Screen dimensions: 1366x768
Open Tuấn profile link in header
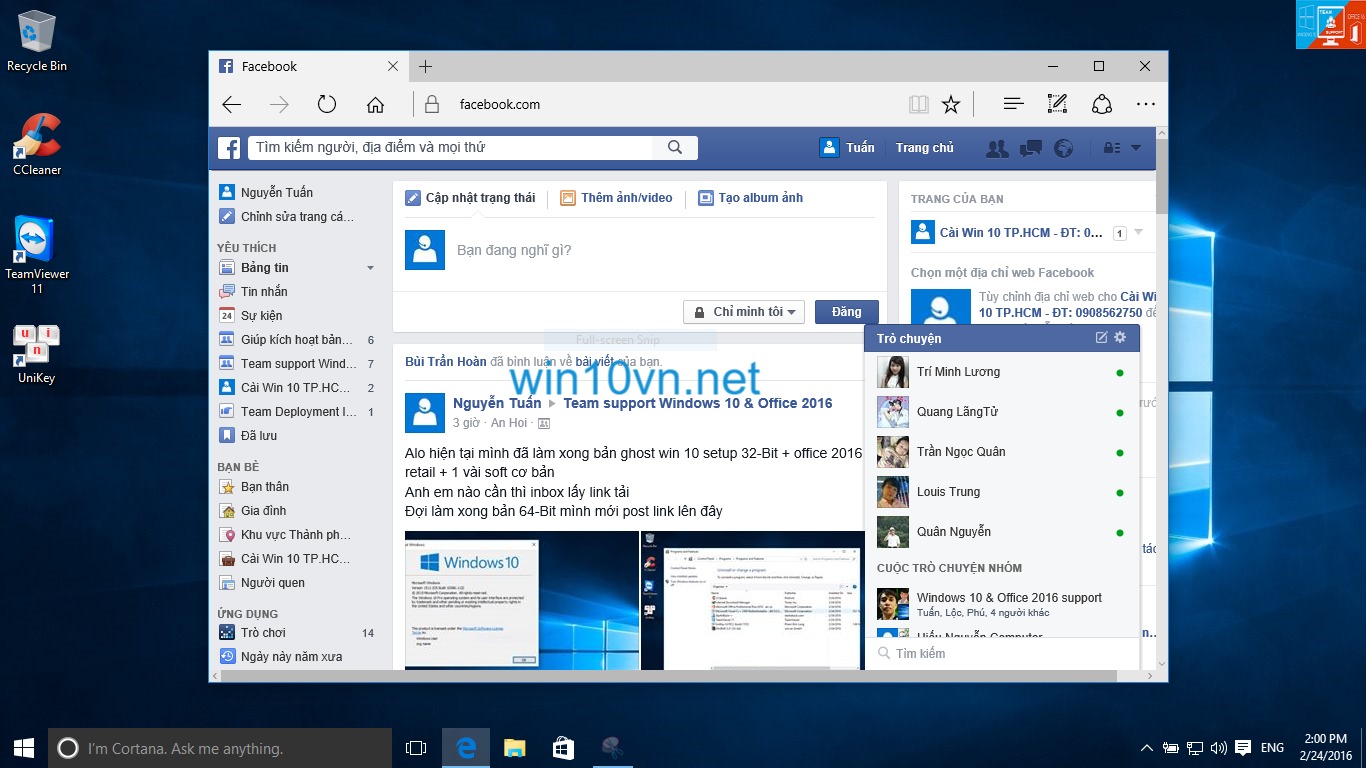(847, 148)
